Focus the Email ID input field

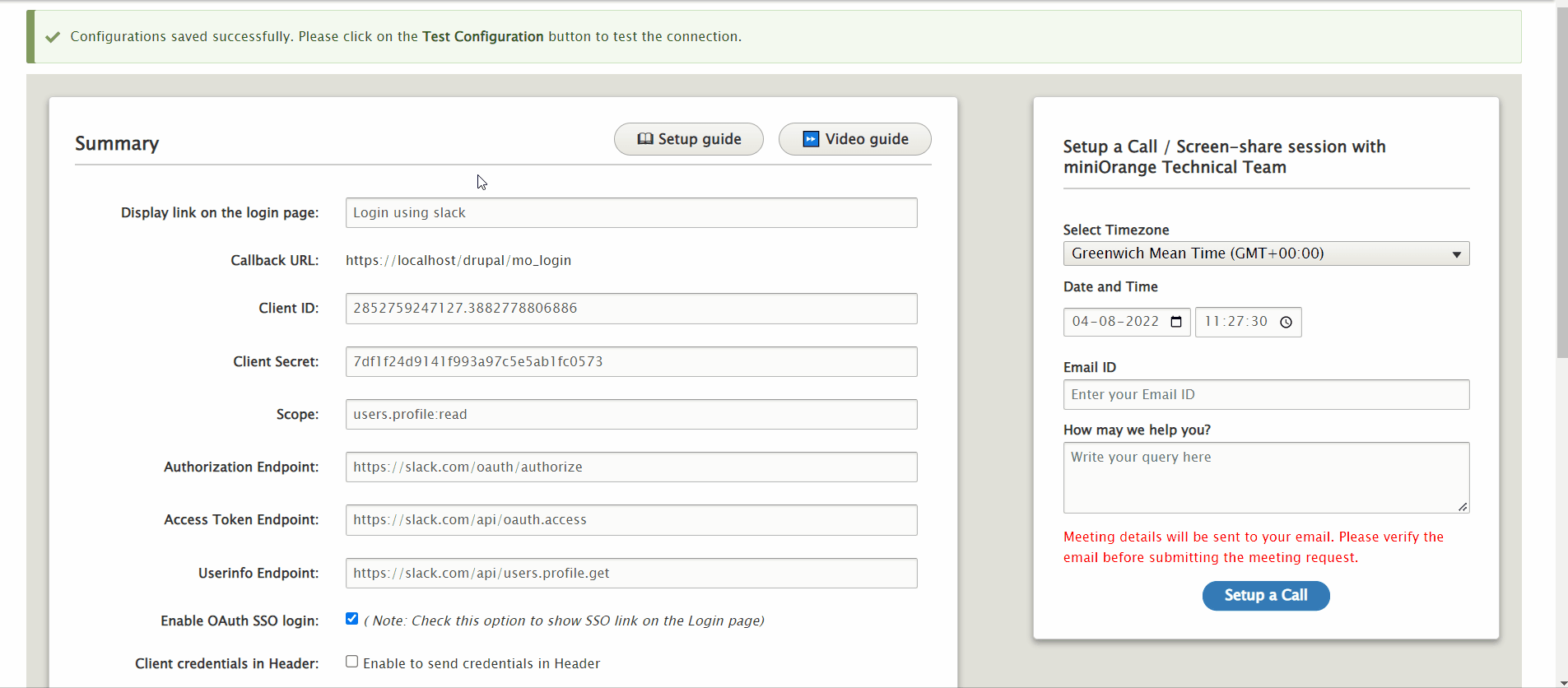(1266, 395)
